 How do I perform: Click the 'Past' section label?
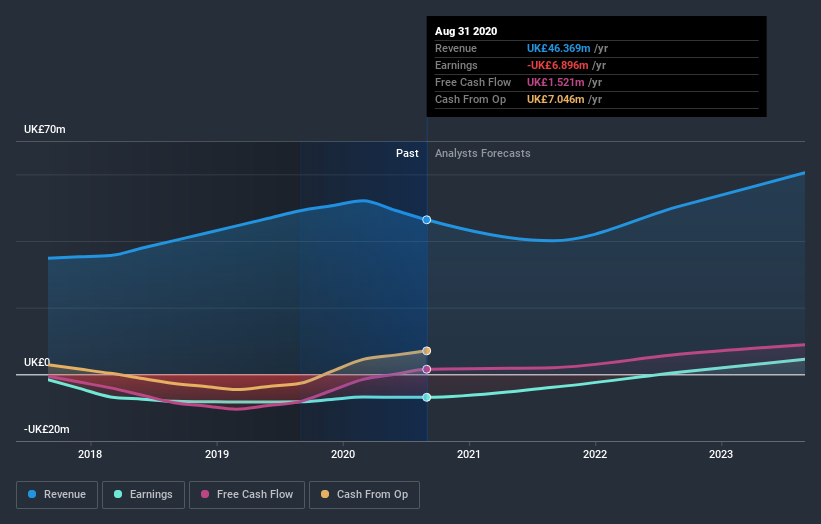coord(407,153)
